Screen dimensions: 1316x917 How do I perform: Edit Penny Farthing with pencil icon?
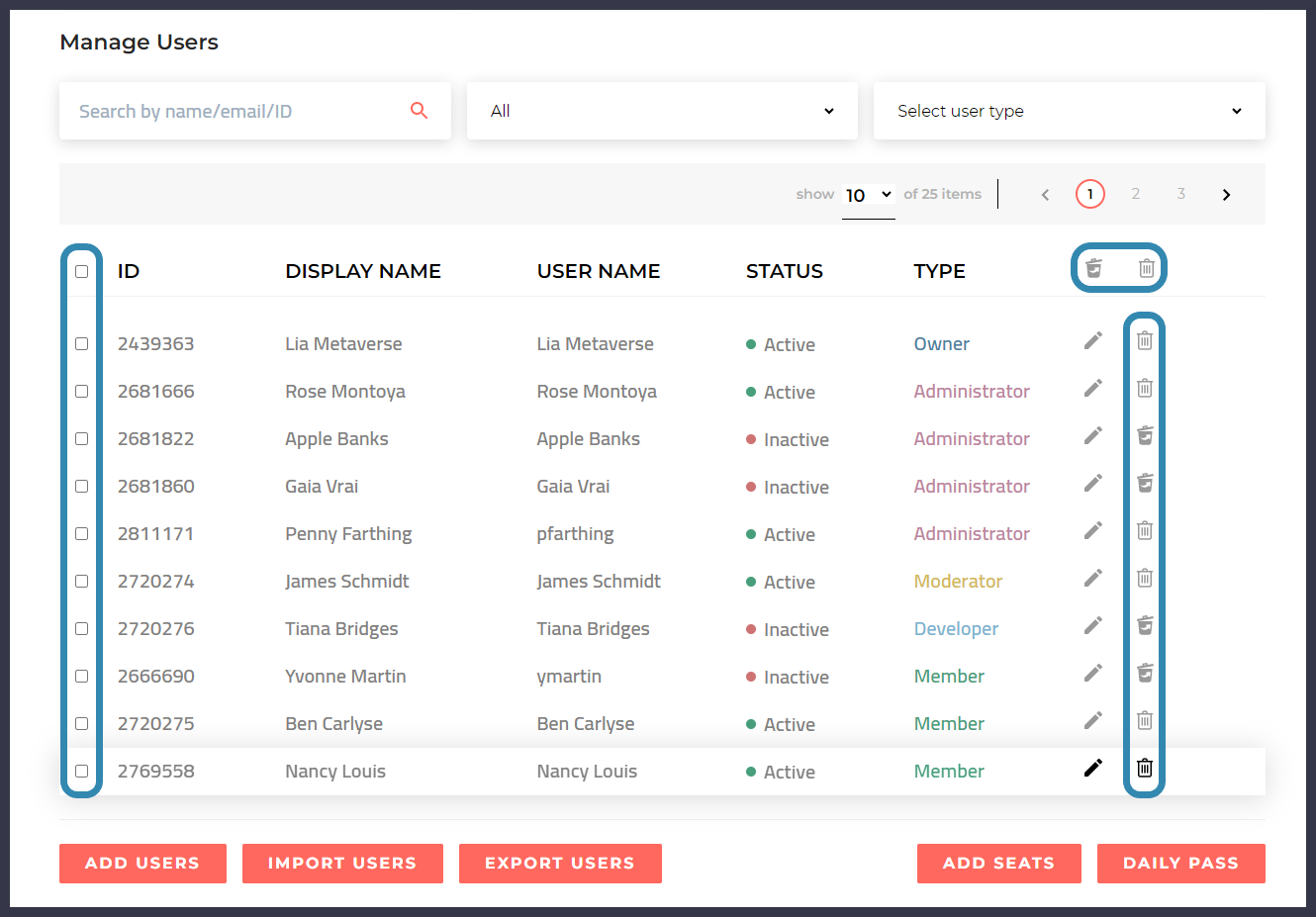(1092, 531)
